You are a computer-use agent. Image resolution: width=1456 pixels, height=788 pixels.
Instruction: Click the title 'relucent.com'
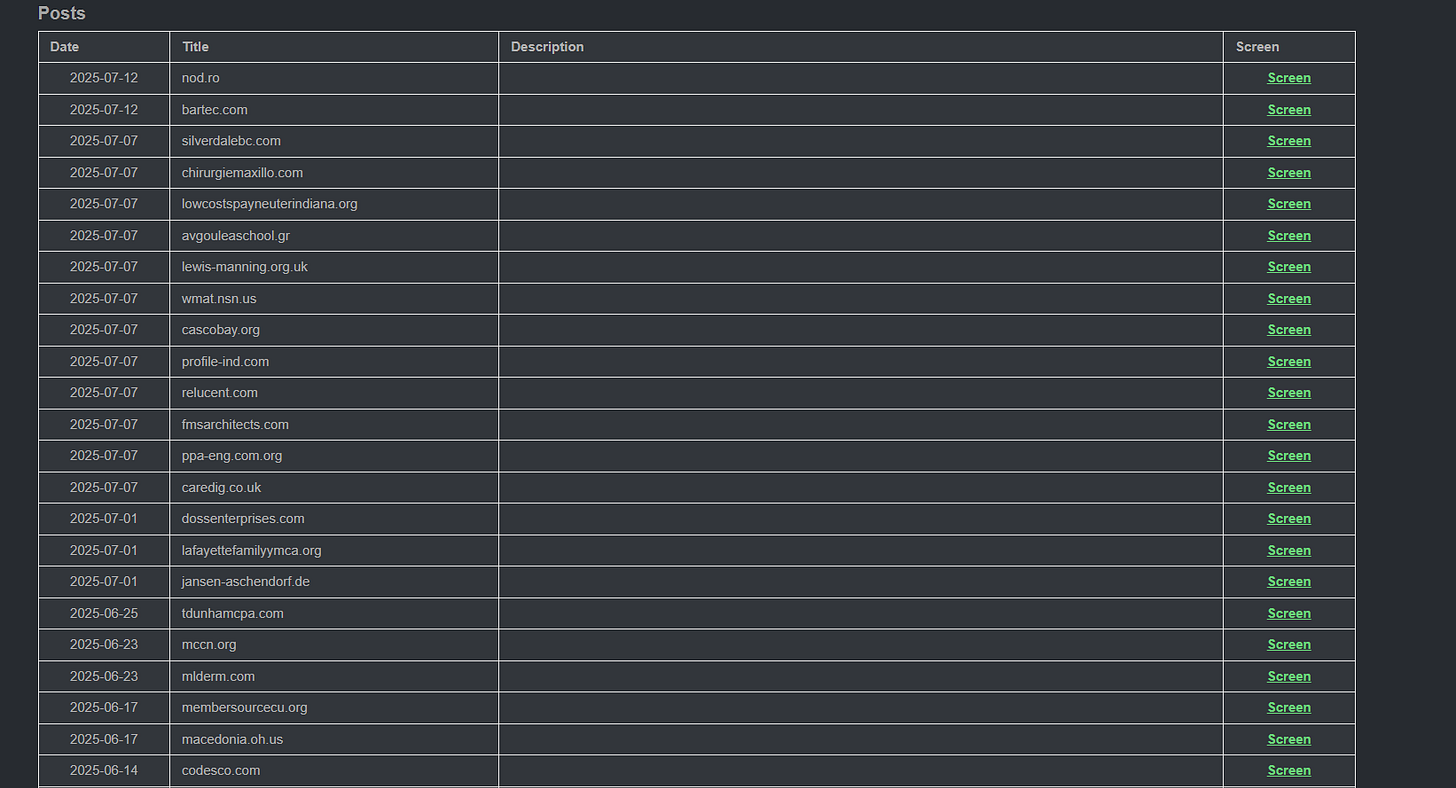pyautogui.click(x=220, y=393)
